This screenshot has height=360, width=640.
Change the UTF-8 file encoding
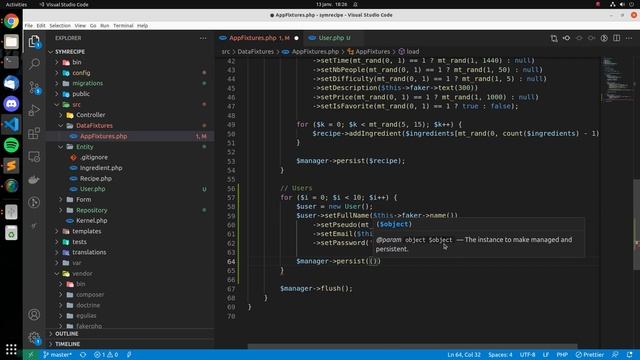click(527, 355)
